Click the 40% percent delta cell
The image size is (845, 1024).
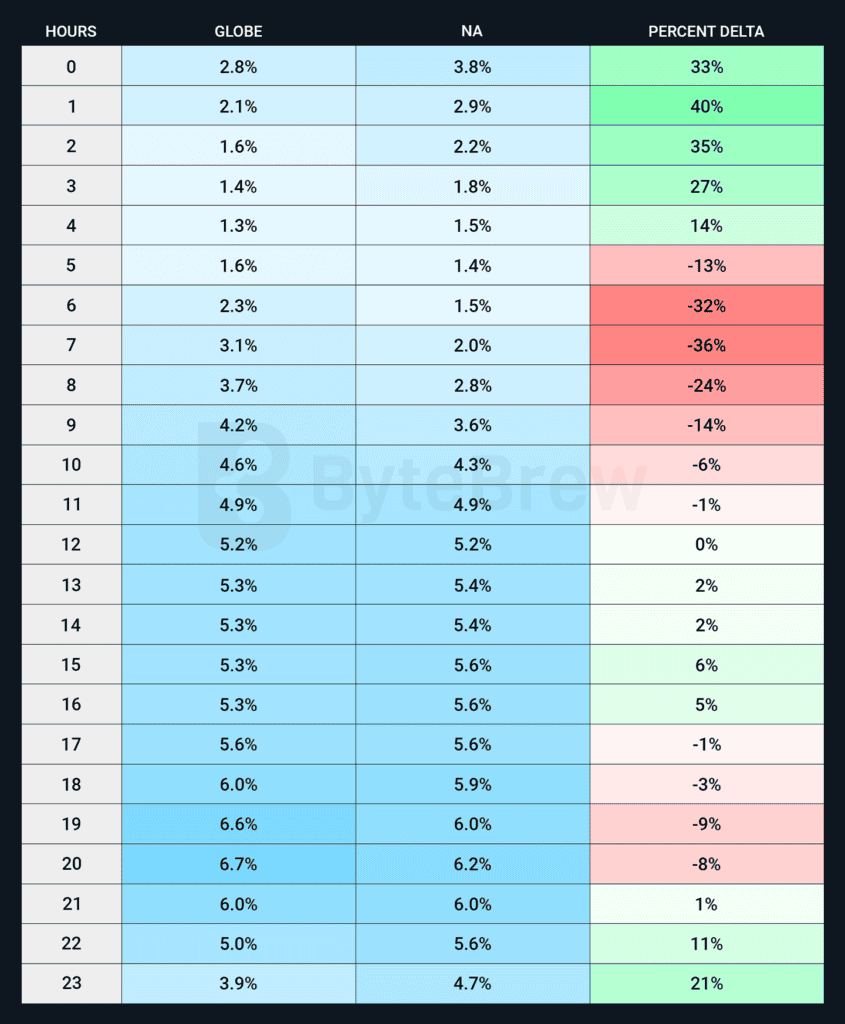click(x=706, y=106)
